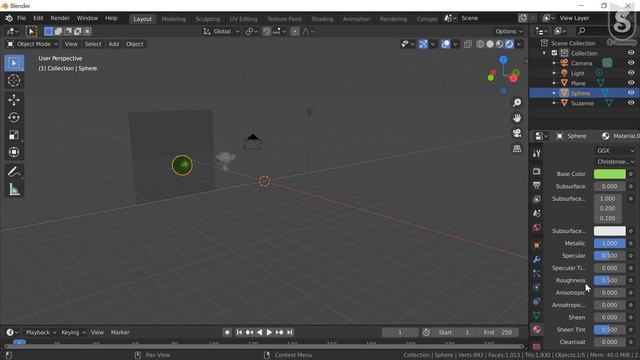
Task: Select the Transform tool
Action: pos(14,152)
